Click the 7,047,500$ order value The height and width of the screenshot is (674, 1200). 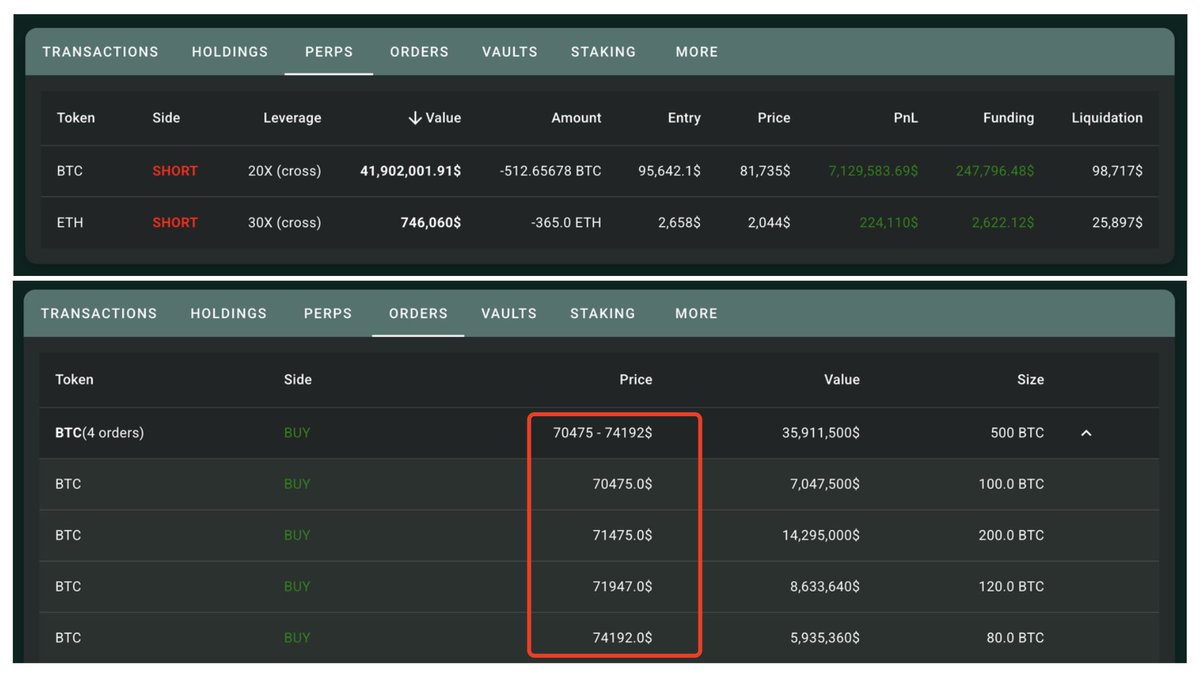(825, 484)
